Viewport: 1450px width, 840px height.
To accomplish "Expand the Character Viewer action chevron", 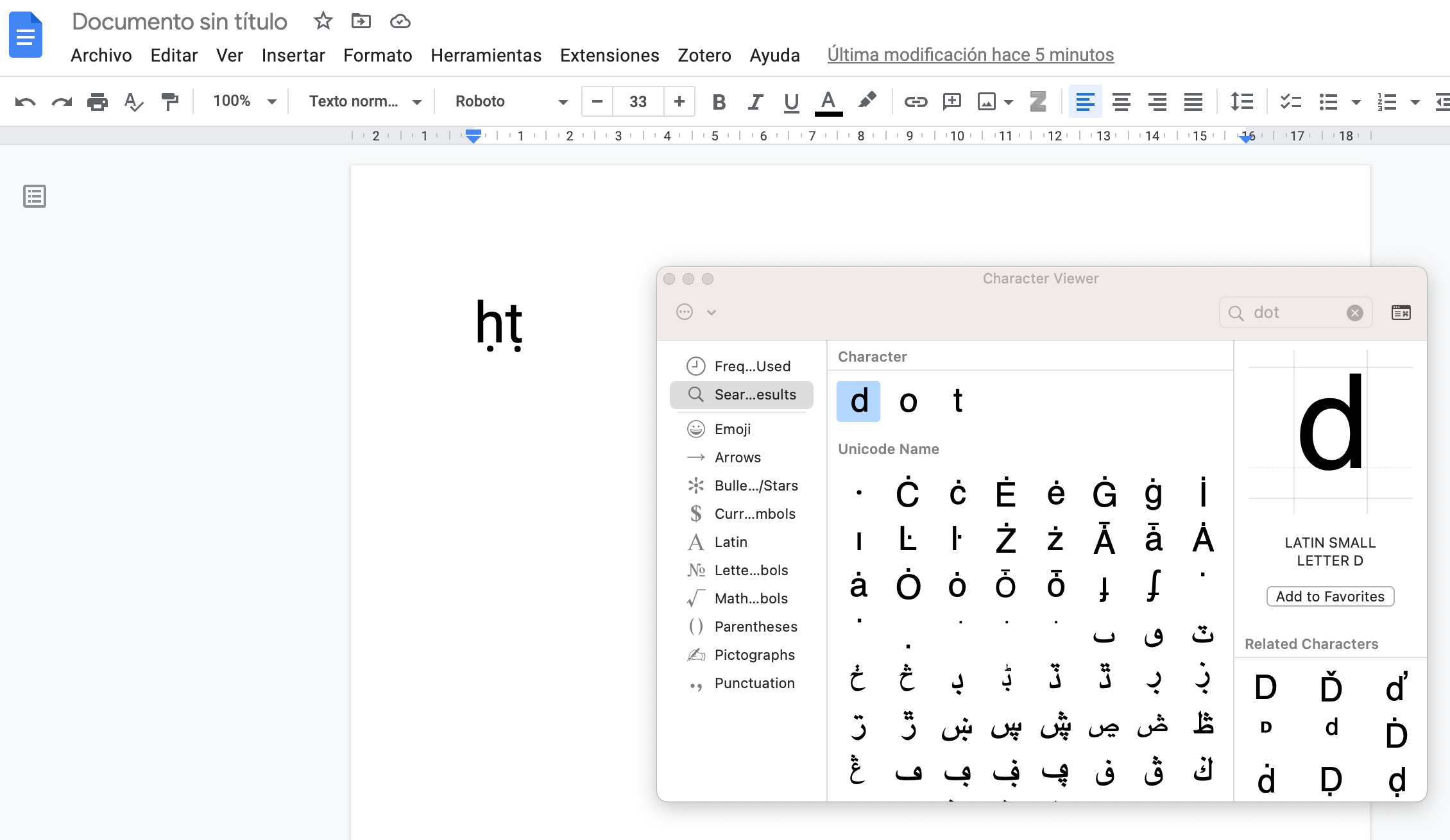I will coord(711,312).
